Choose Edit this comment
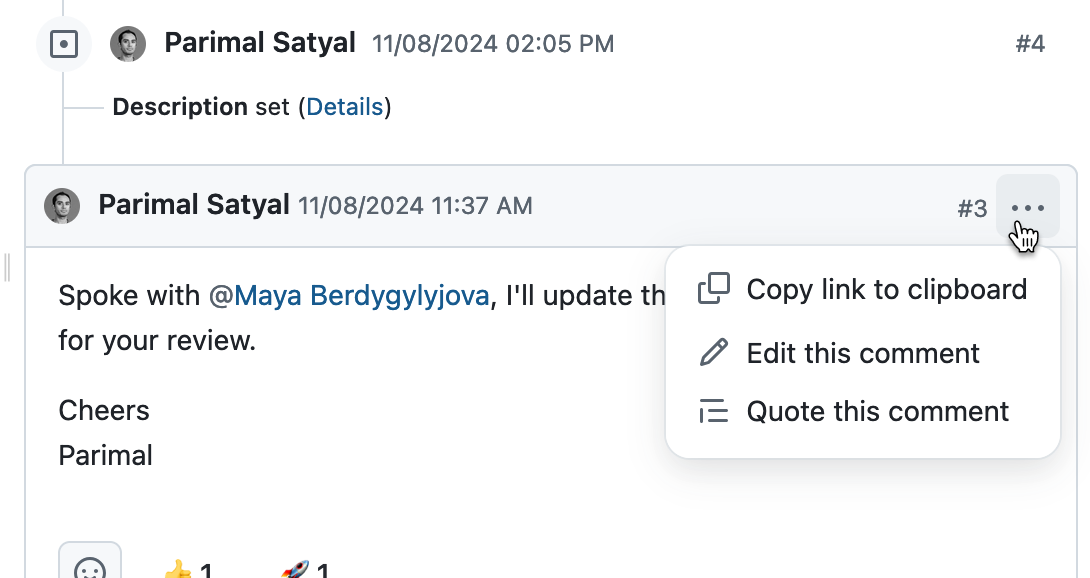Screen dimensions: 1090x578 click(x=863, y=353)
